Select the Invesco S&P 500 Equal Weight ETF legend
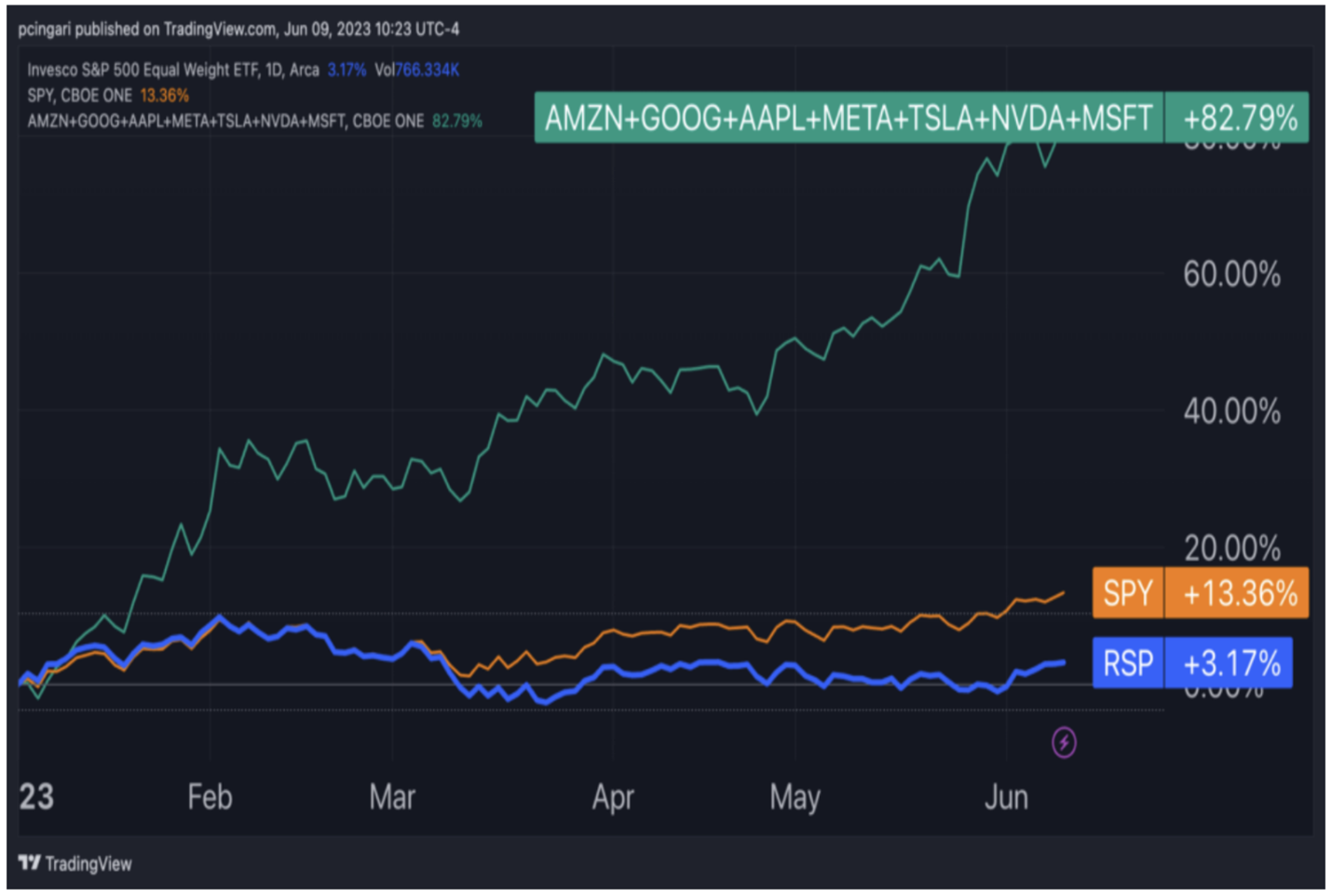Image resolution: width=1332 pixels, height=896 pixels. [173, 70]
